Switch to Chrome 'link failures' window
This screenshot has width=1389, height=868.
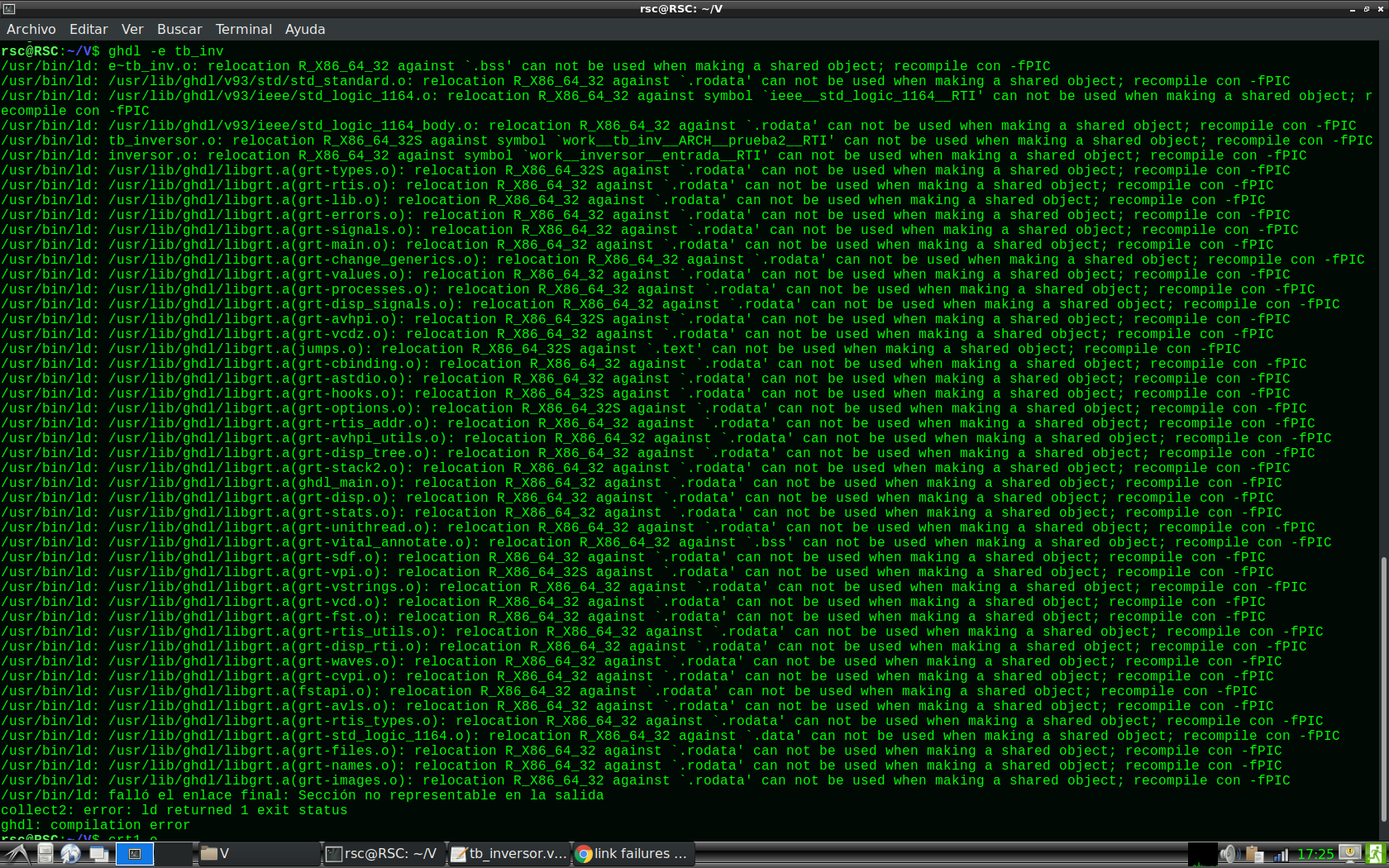[633, 854]
